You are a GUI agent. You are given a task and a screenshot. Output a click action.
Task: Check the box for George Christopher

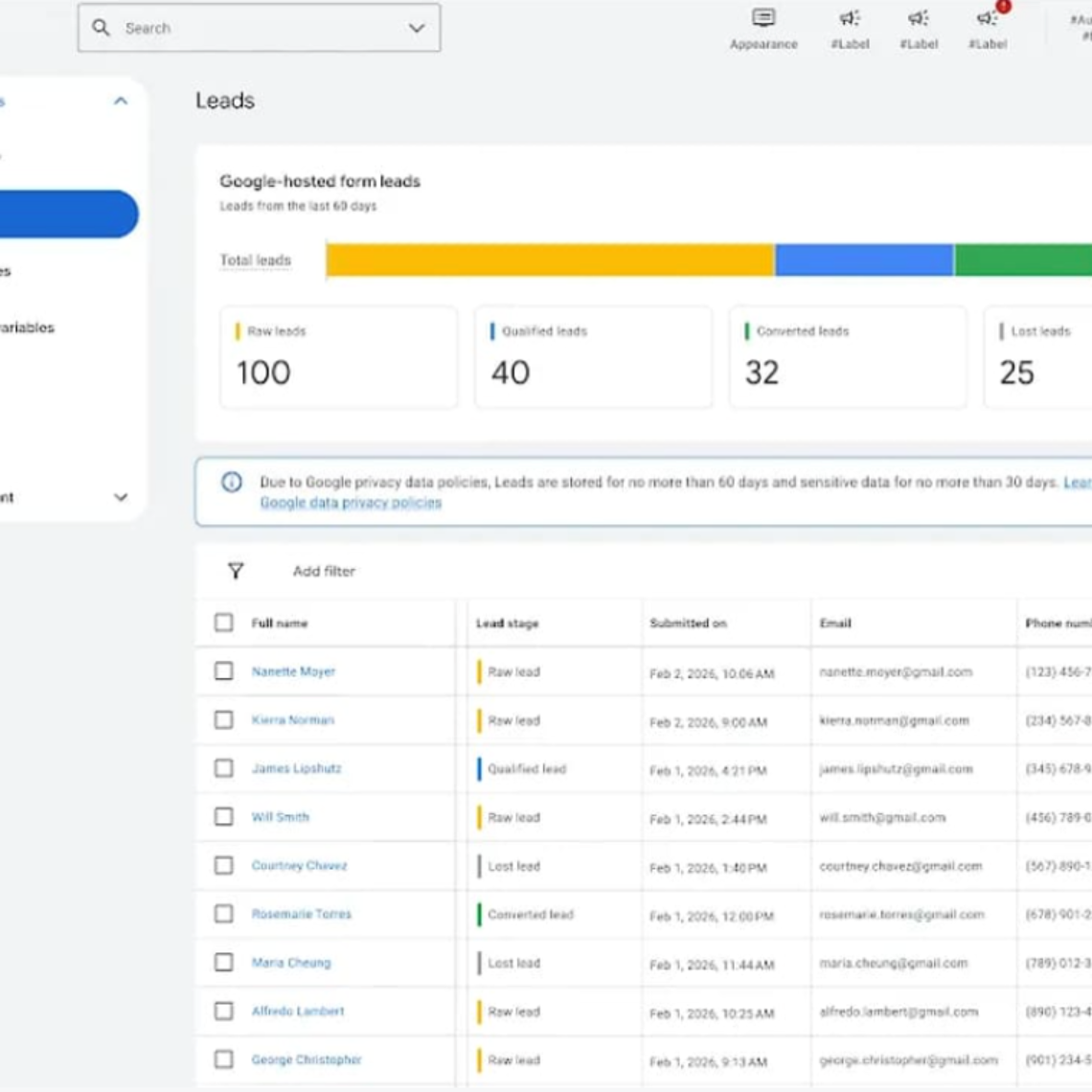223,1059
